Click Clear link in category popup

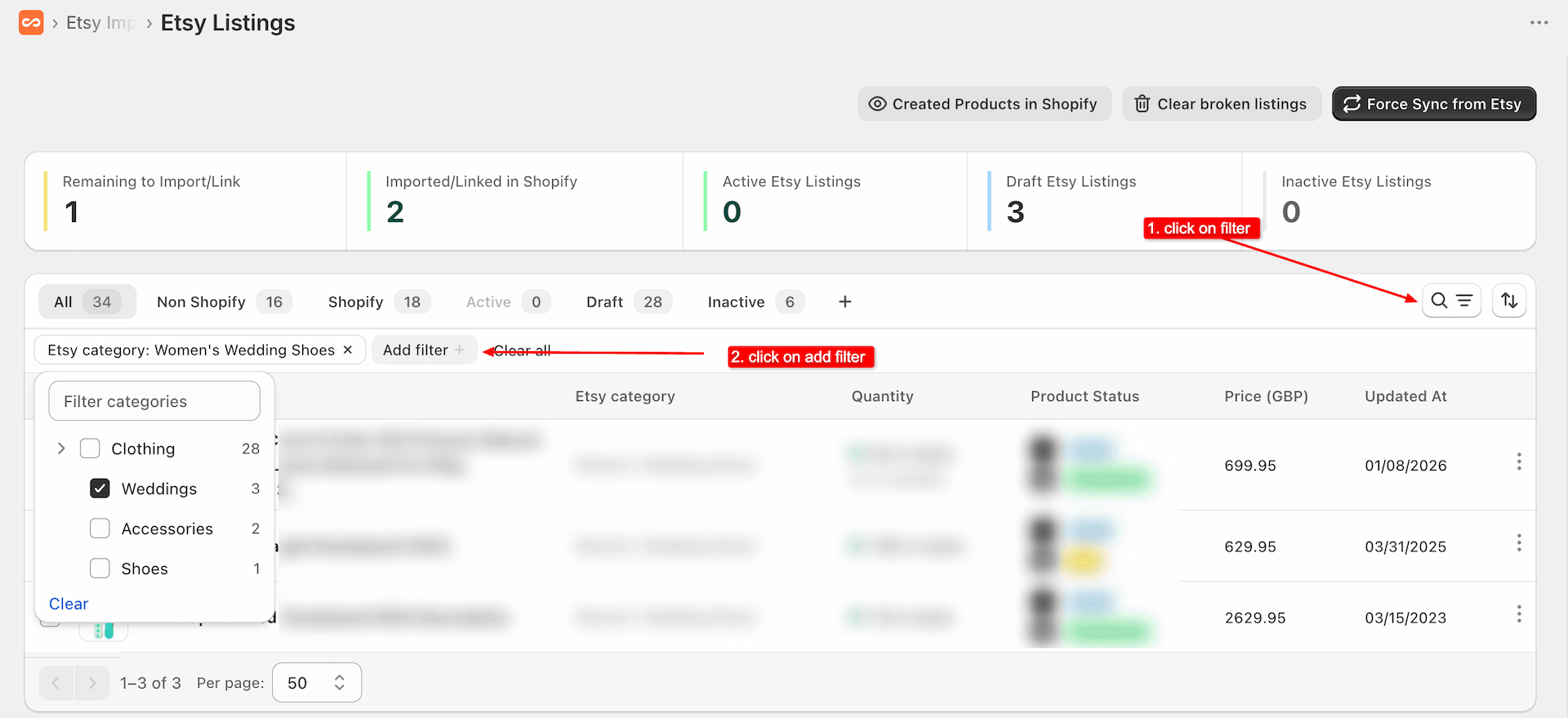point(69,604)
